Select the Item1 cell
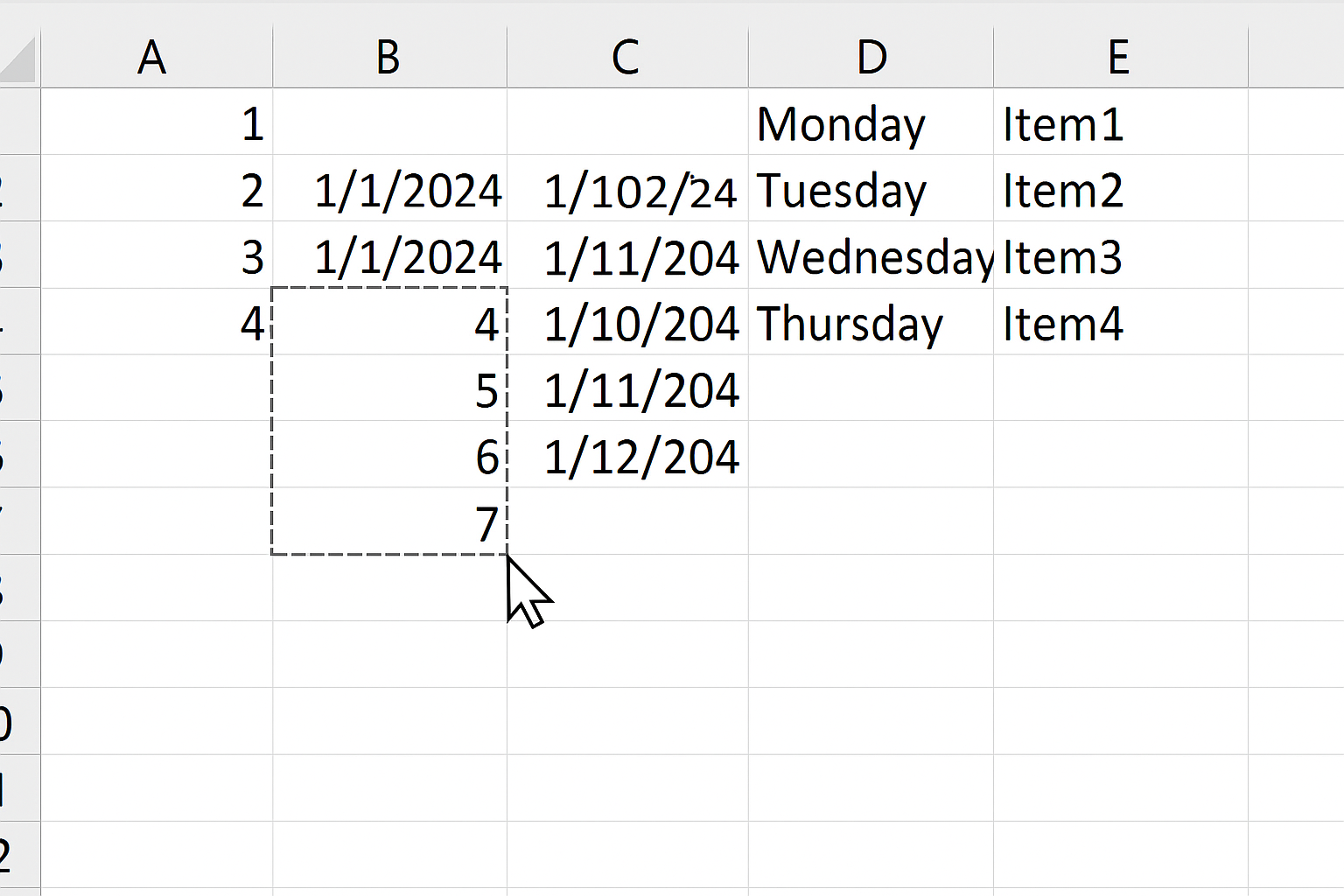Screen dimensions: 1344x896 (1120, 122)
